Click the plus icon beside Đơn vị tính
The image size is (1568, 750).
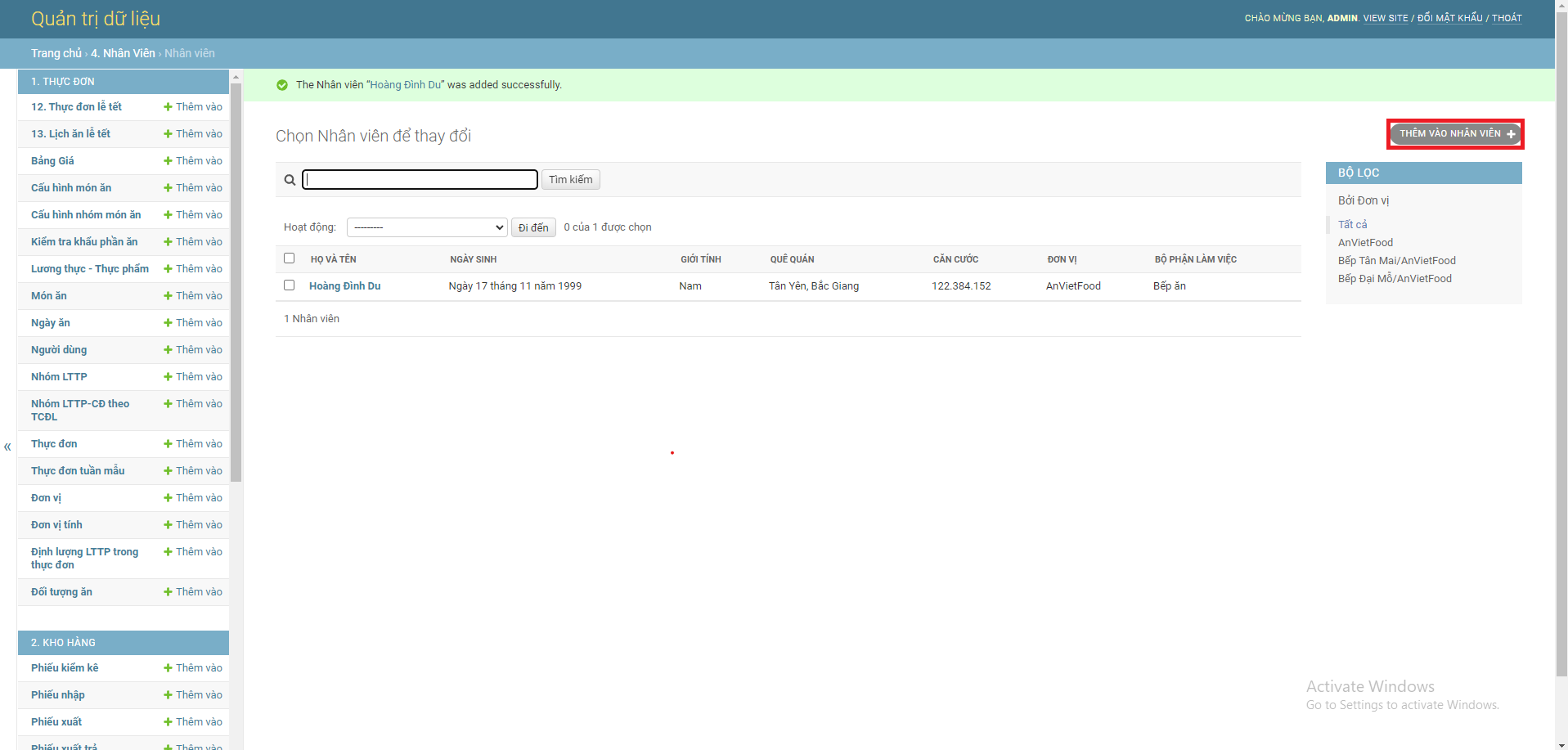click(168, 524)
